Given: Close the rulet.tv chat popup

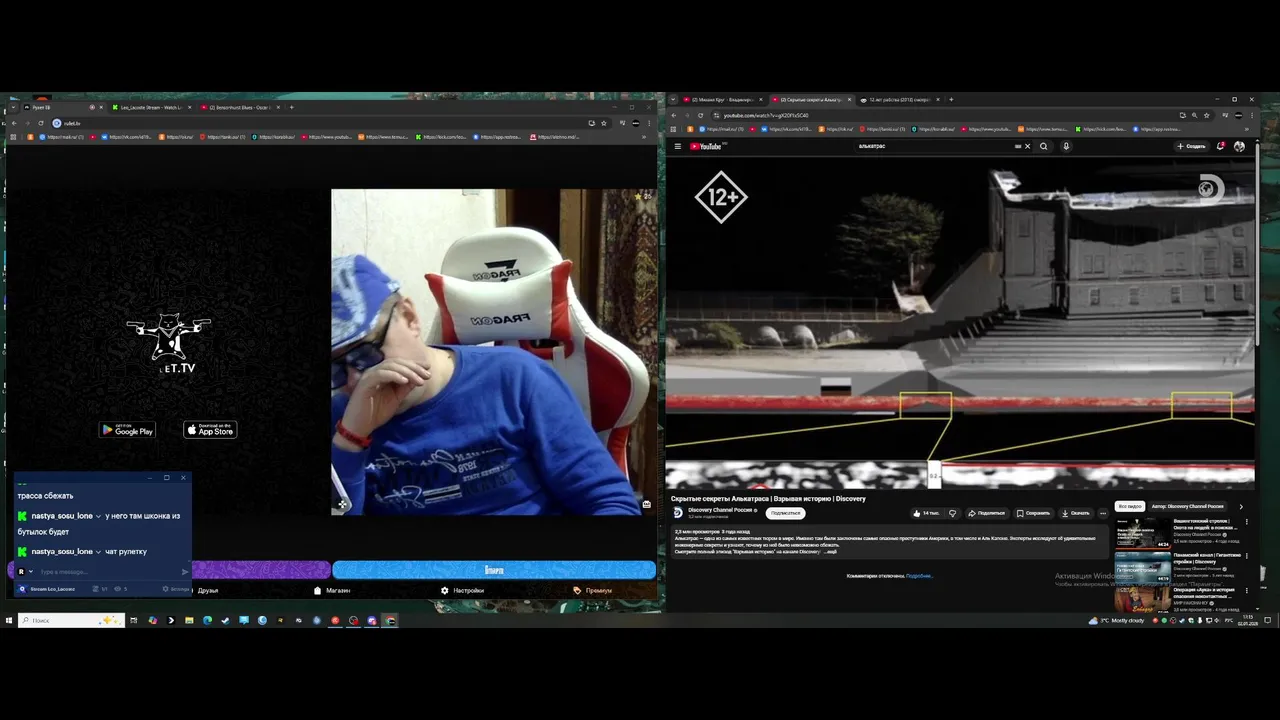Looking at the screenshot, I should point(183,478).
